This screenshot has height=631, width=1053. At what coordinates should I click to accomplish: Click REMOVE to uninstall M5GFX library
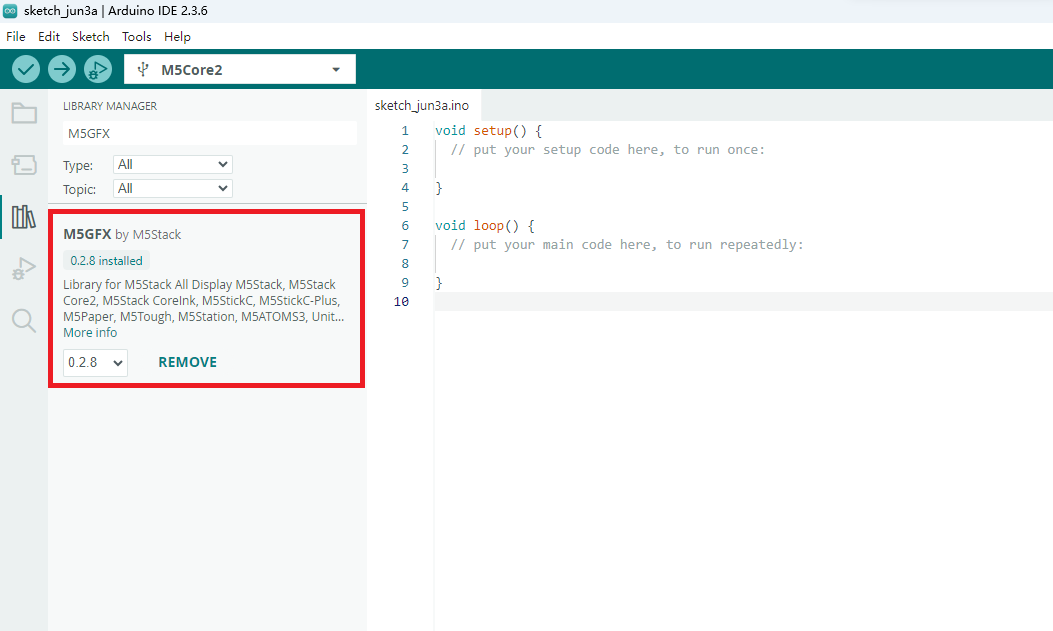187,362
